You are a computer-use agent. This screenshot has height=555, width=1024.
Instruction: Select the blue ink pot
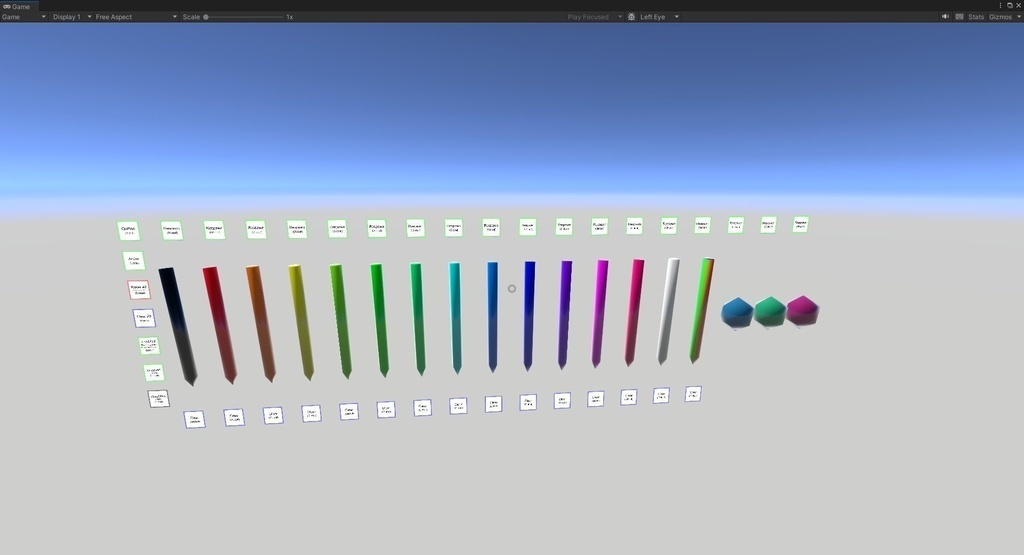(x=737, y=312)
